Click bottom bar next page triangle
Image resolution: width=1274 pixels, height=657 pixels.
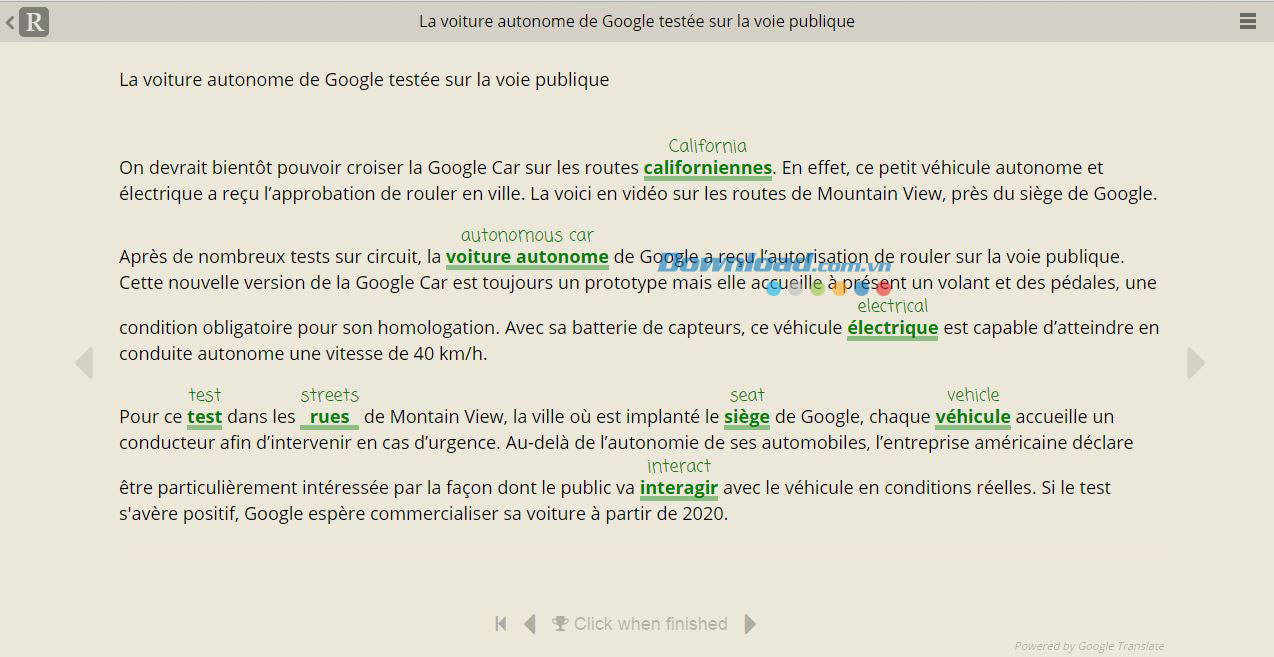pos(750,624)
